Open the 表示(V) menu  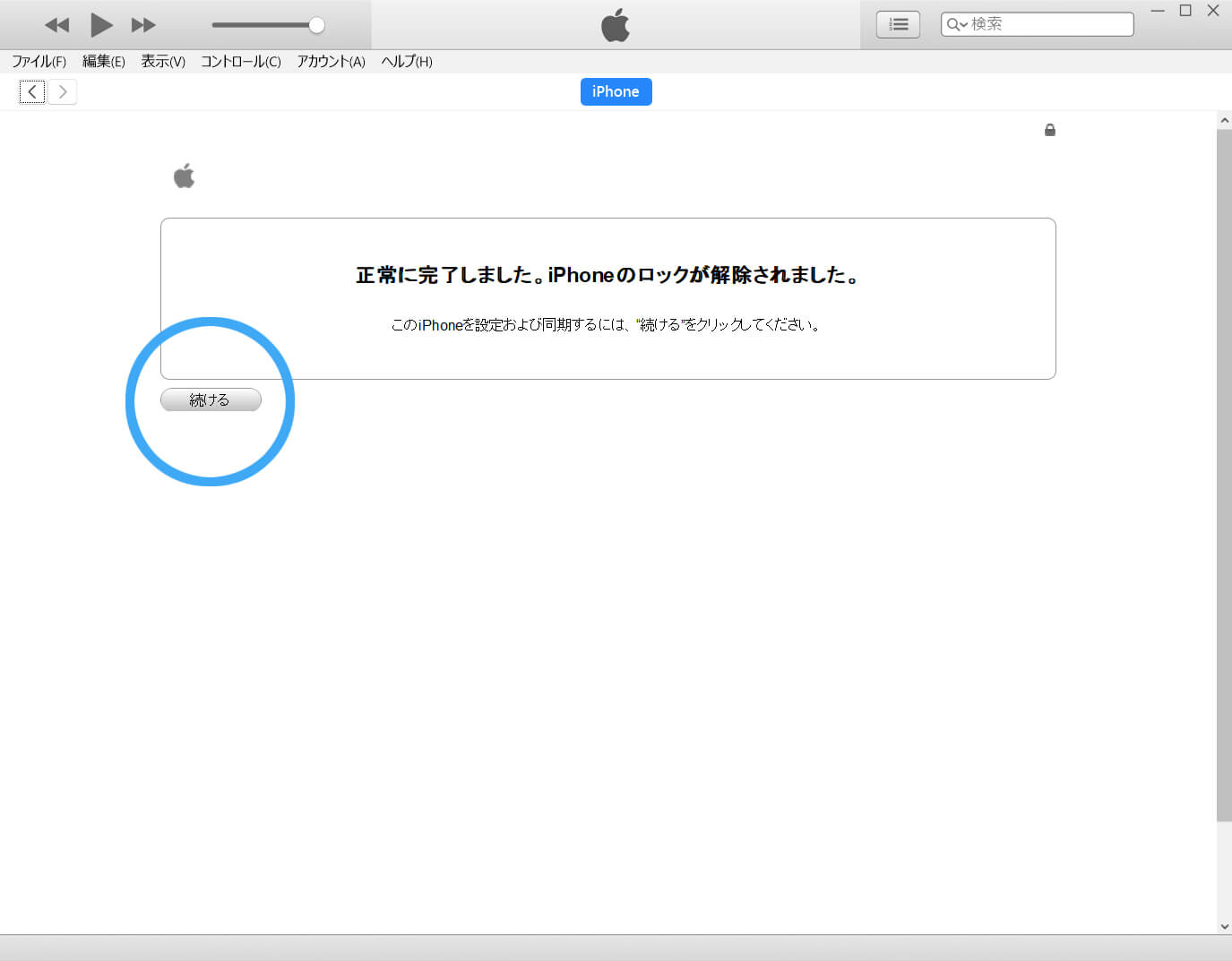pyautogui.click(x=163, y=62)
